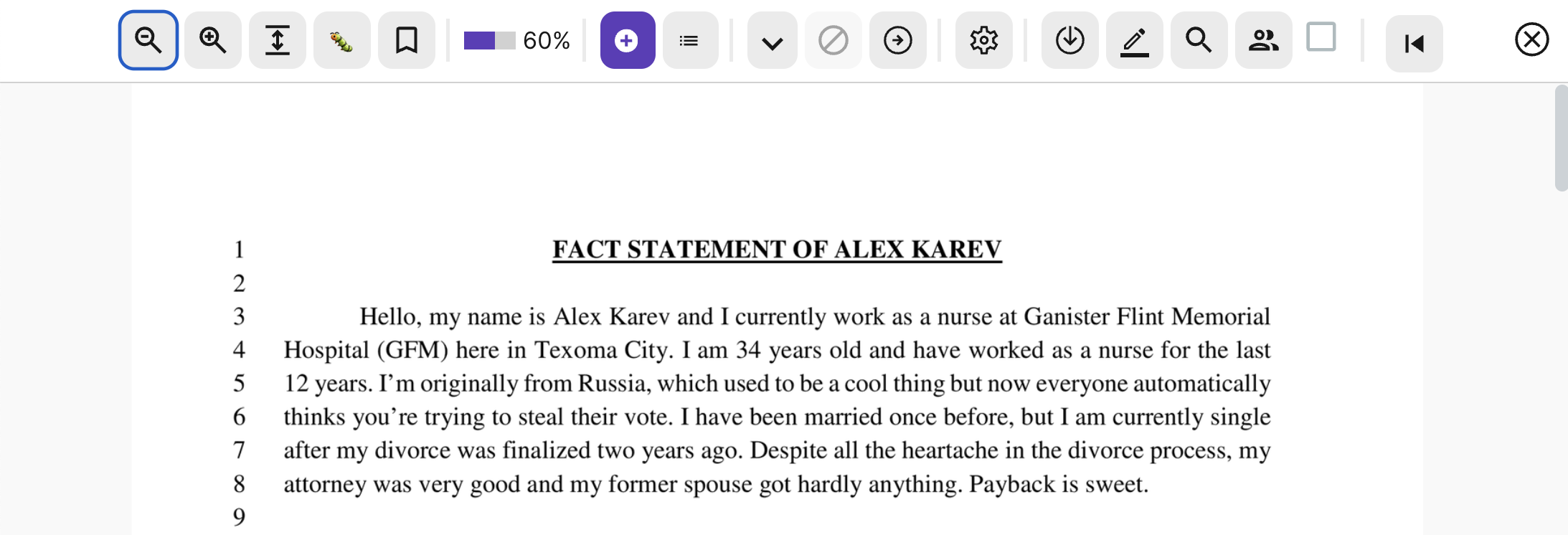Open the list view icon
1568x535 pixels.
pos(690,41)
